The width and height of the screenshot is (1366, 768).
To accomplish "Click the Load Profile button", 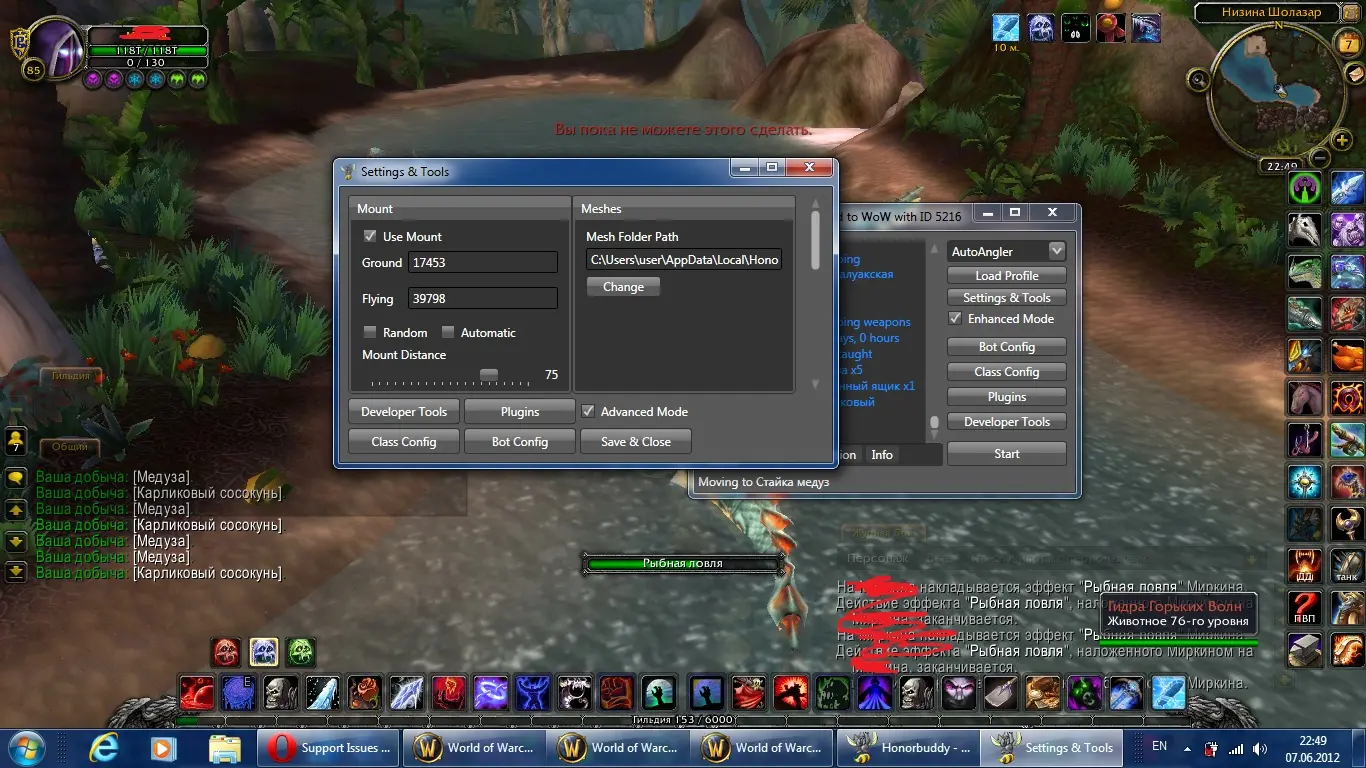I will (1007, 276).
